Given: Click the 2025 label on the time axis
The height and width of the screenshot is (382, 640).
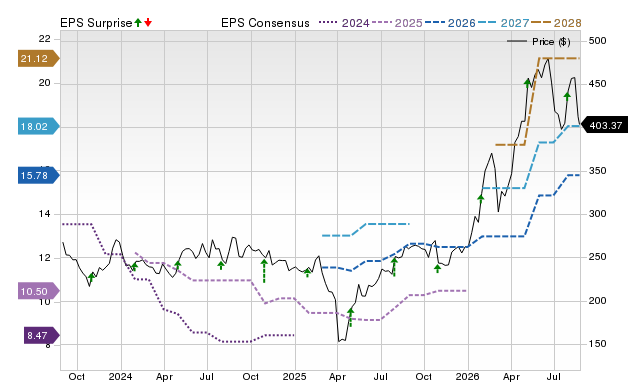Looking at the screenshot, I should [294, 376].
